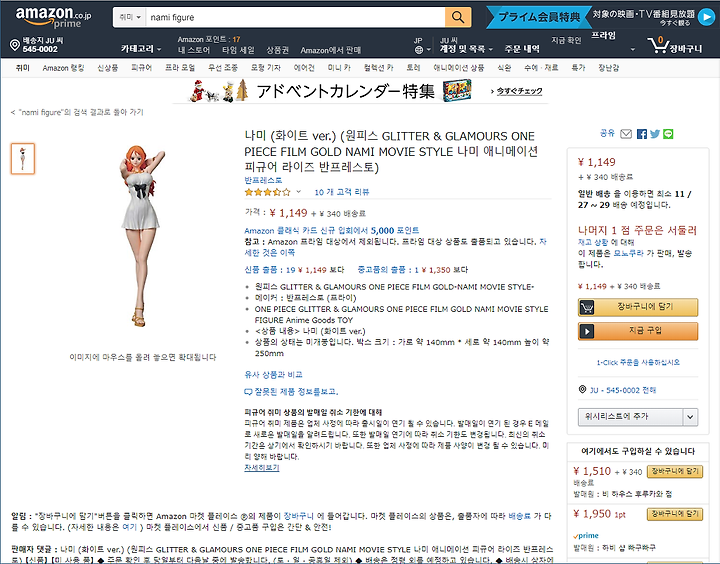Share product on Twitter
Image resolution: width=720 pixels, height=564 pixels.
(655, 134)
